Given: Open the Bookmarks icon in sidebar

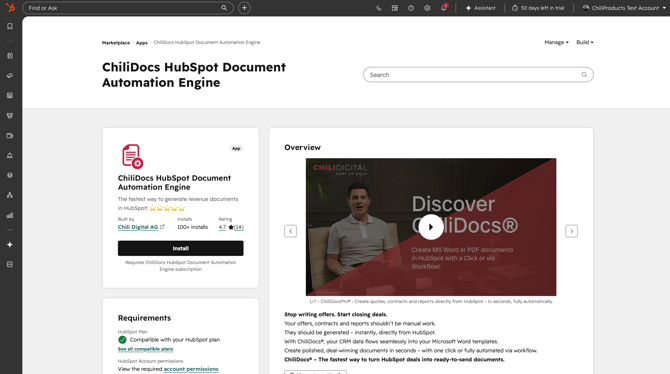Looking at the screenshot, I should click(x=10, y=27).
